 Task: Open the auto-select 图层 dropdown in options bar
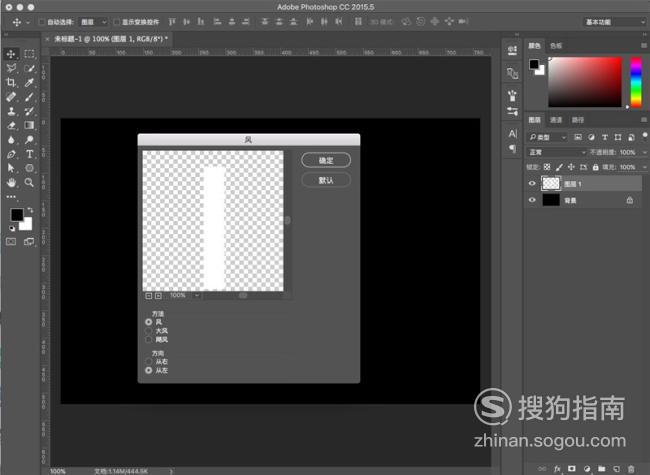(x=94, y=22)
